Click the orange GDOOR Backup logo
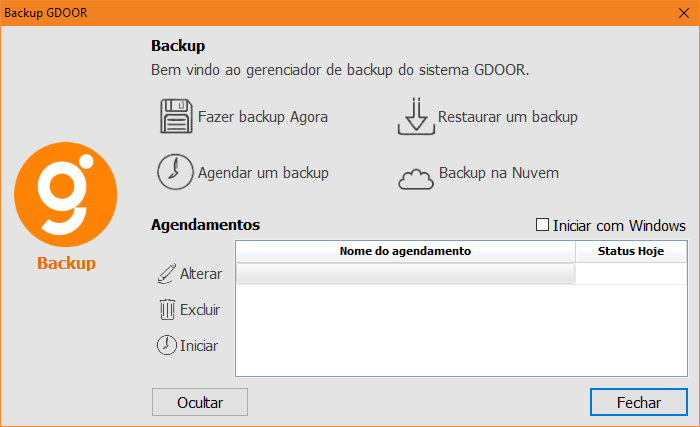 (66, 196)
